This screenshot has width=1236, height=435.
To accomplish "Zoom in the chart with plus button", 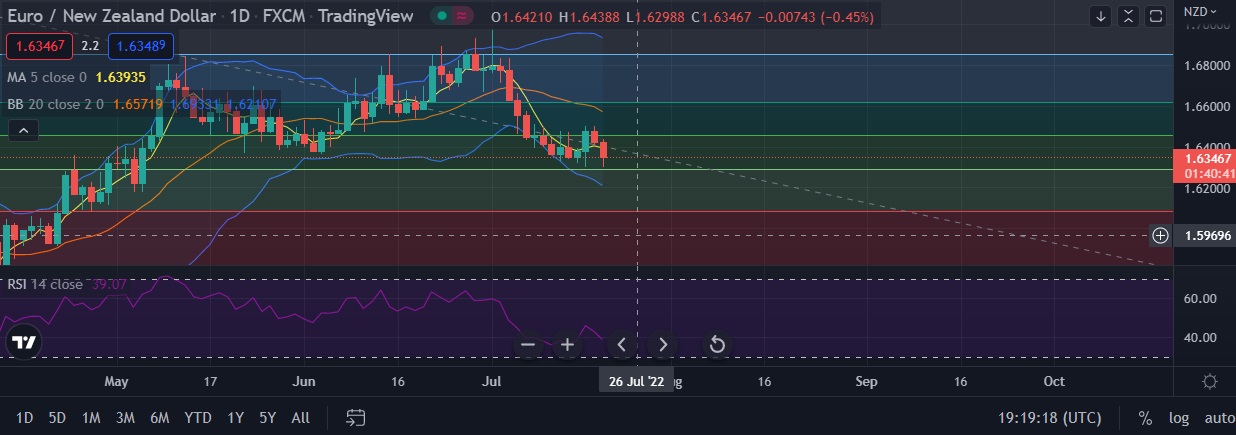I will [567, 345].
